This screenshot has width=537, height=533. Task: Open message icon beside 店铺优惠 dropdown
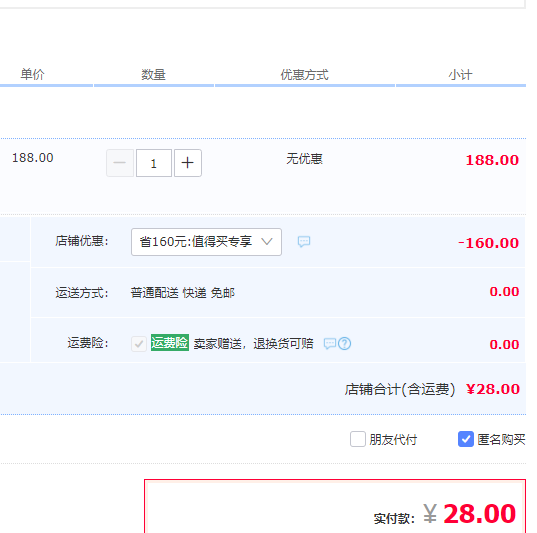pos(304,241)
